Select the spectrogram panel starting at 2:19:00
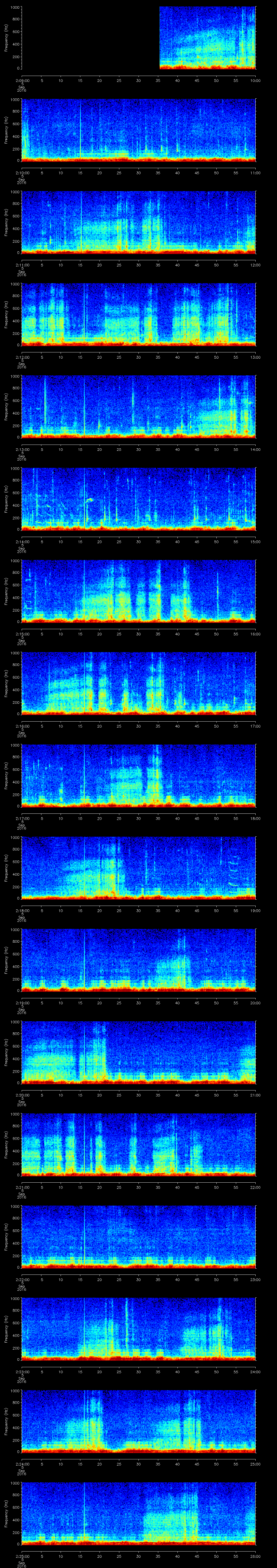This screenshot has width=277, height=1568. tap(138, 960)
